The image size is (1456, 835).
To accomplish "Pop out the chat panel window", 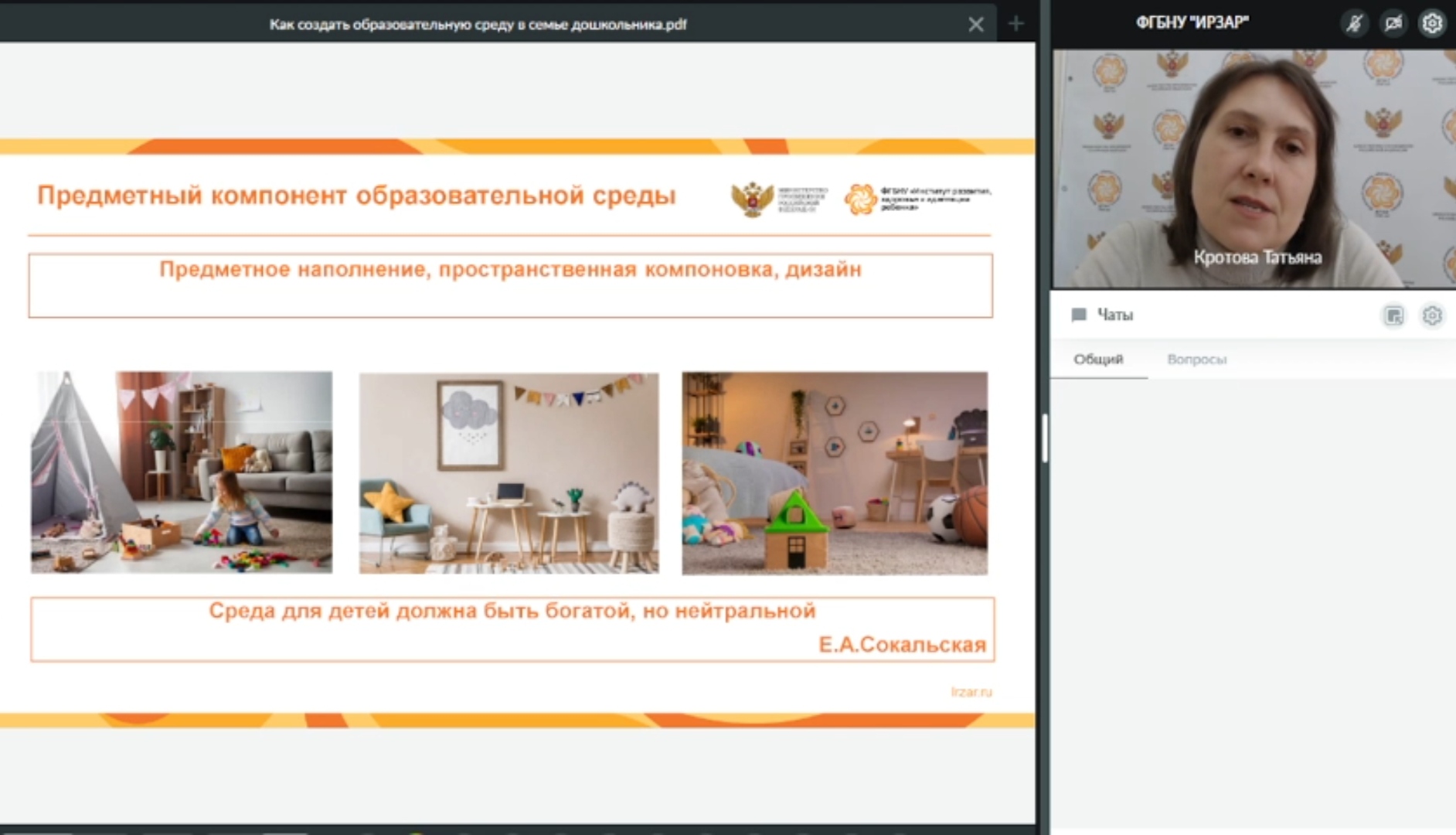I will (1393, 315).
